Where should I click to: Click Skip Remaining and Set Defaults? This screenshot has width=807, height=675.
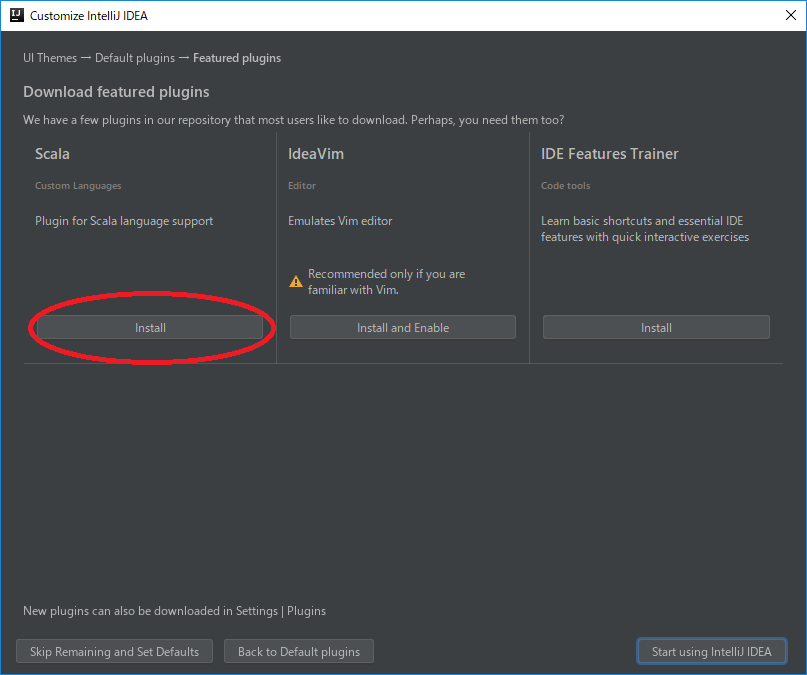pyautogui.click(x=114, y=651)
